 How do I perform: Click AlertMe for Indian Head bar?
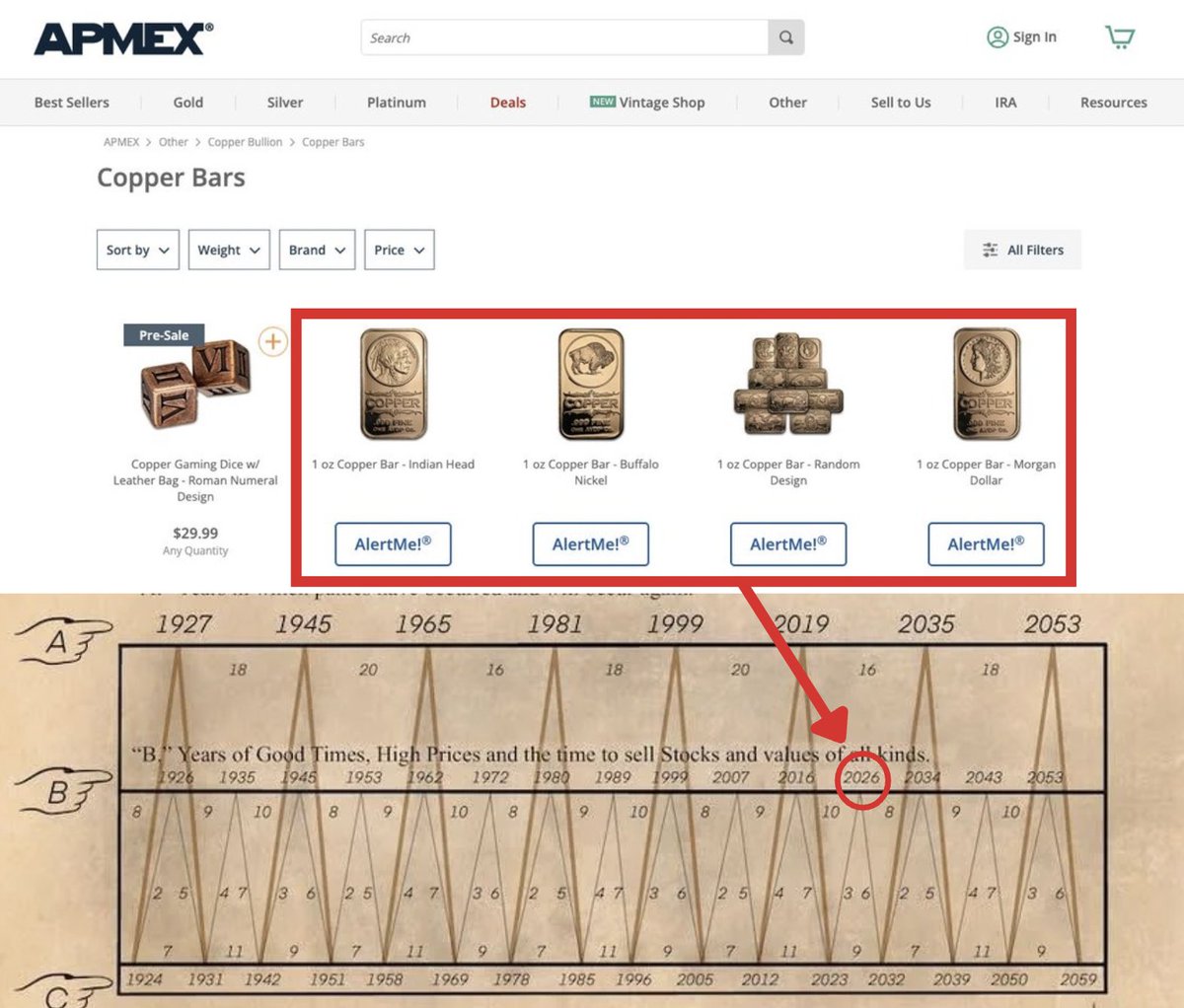[x=393, y=544]
